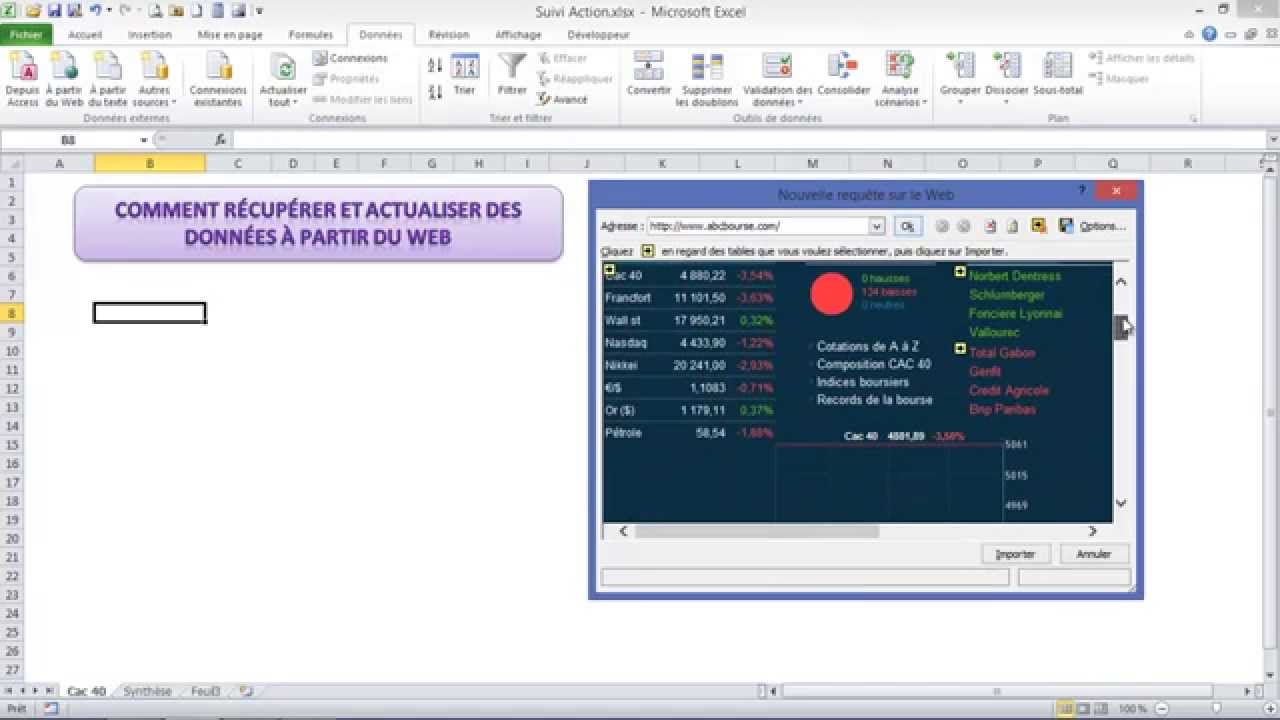Click the Depuis Access icon
The image size is (1280, 720).
point(22,80)
